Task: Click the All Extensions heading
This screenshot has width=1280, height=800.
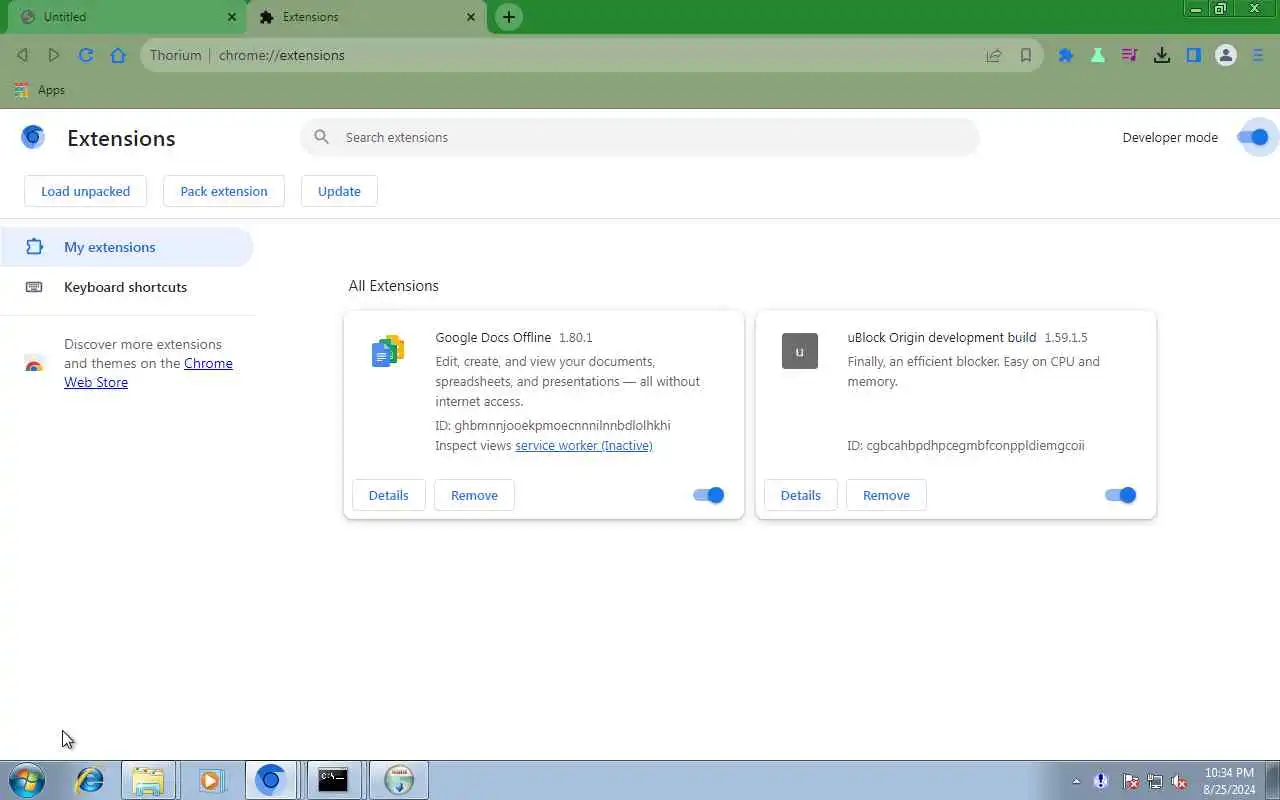Action: click(393, 286)
